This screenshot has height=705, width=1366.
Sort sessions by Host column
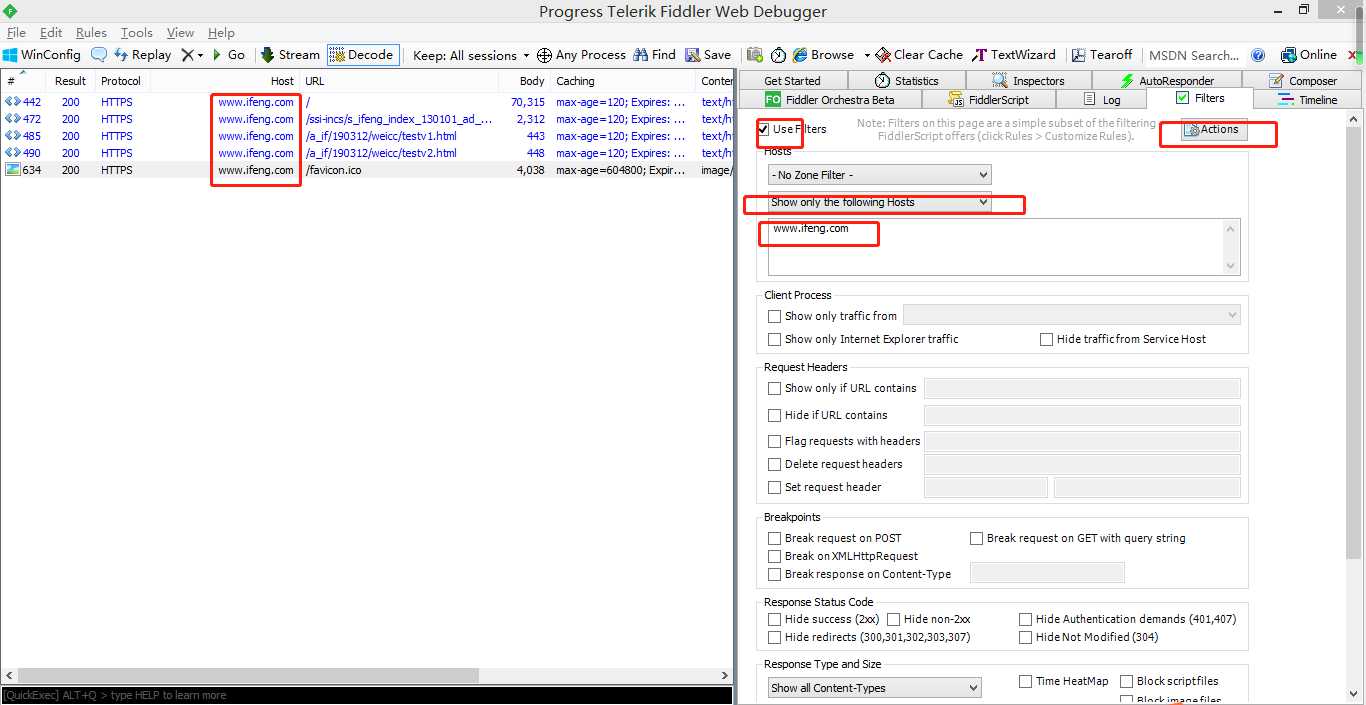coord(225,81)
